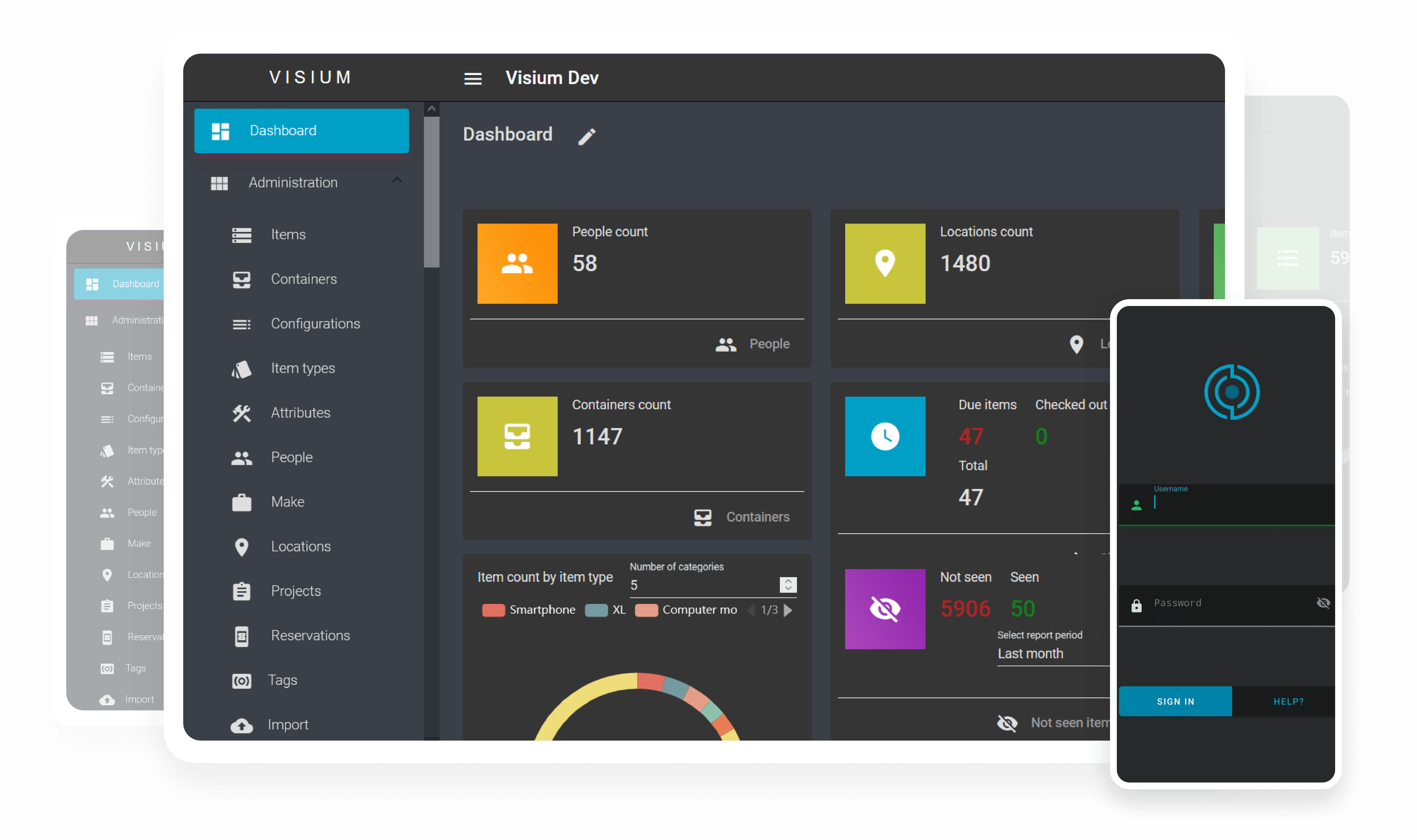Follow the Not seen items link
Image resolution: width=1417 pixels, height=840 pixels.
[x=1053, y=723]
